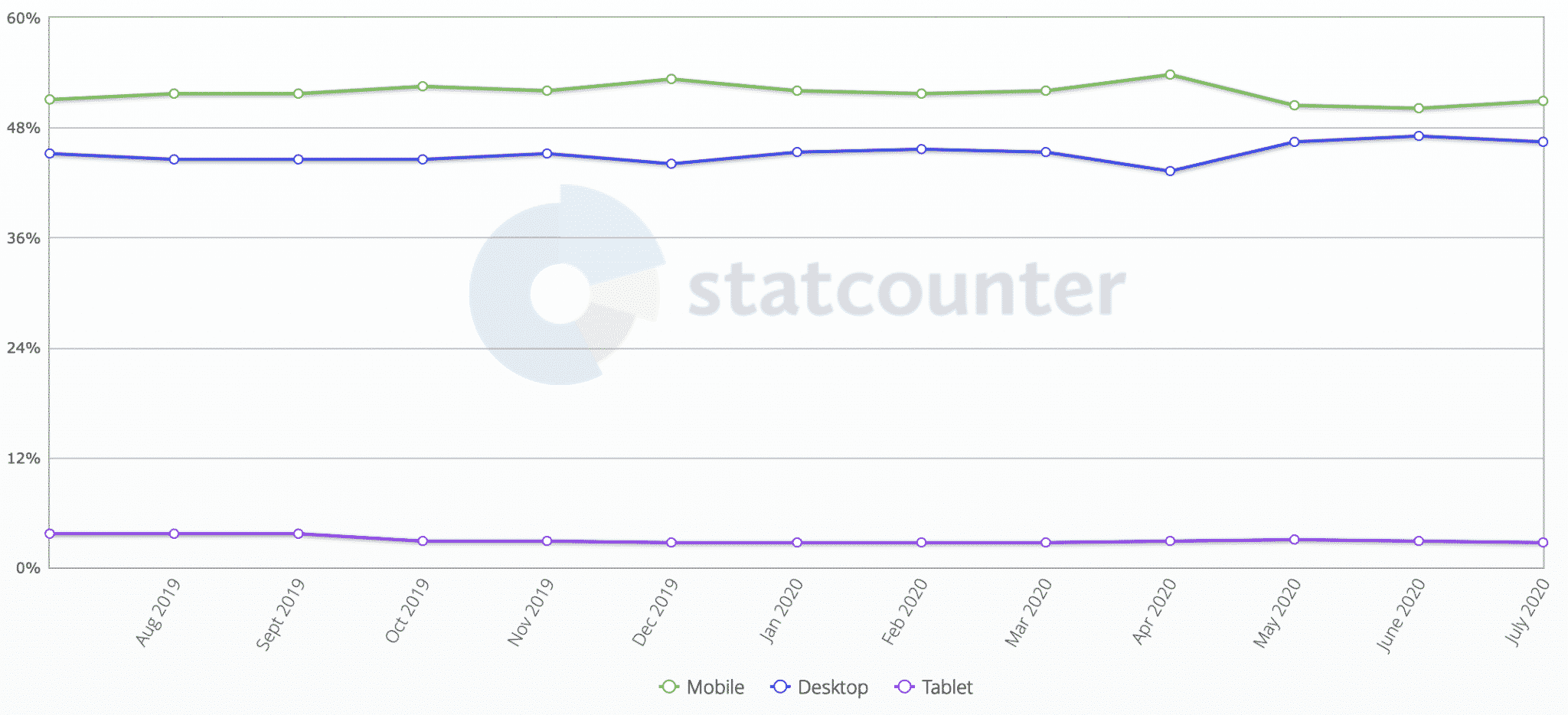The width and height of the screenshot is (1568, 715).
Task: Select the Desktop data point for Feb 2020
Action: click(921, 149)
